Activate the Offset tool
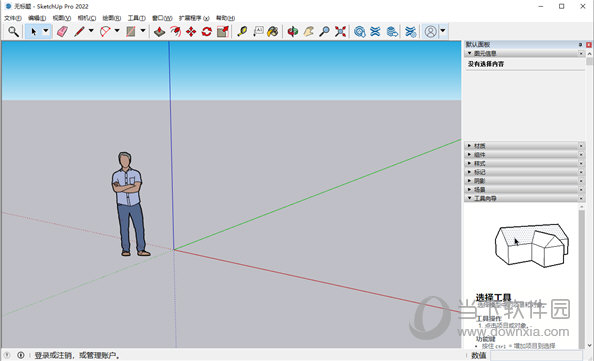The height and width of the screenshot is (361, 594). pos(175,31)
